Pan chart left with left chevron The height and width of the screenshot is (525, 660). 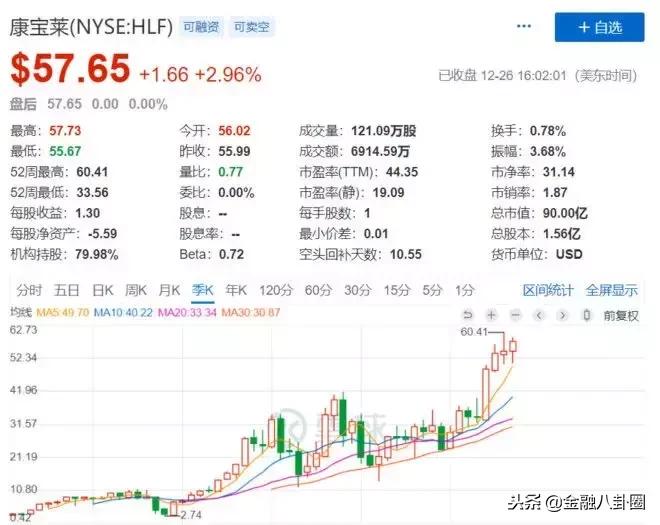[x=539, y=315]
